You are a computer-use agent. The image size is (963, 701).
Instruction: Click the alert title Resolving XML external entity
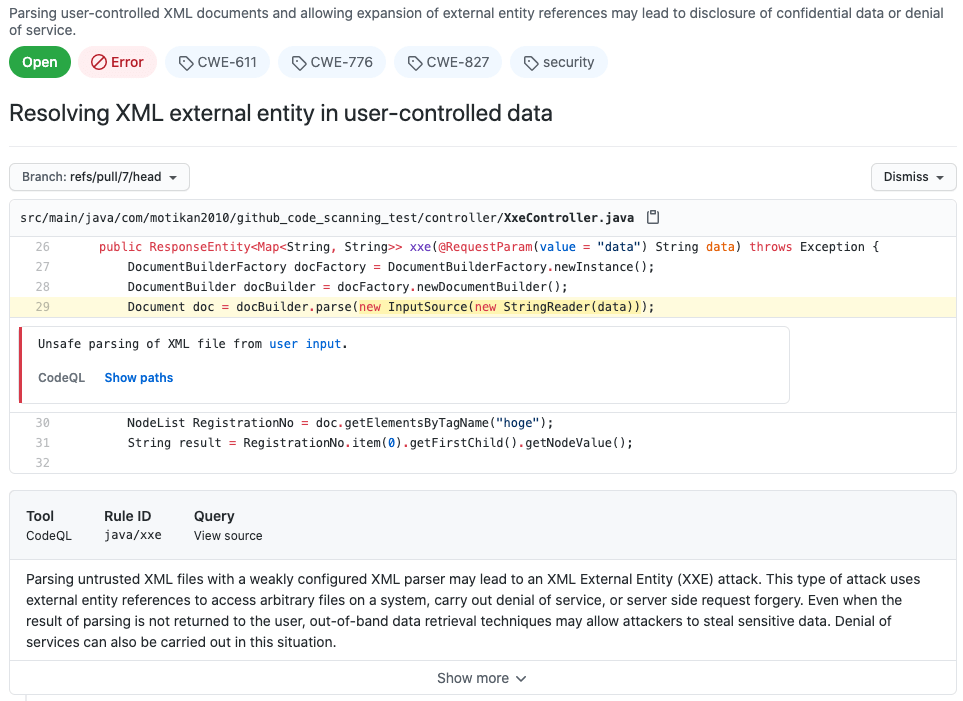tap(281, 113)
